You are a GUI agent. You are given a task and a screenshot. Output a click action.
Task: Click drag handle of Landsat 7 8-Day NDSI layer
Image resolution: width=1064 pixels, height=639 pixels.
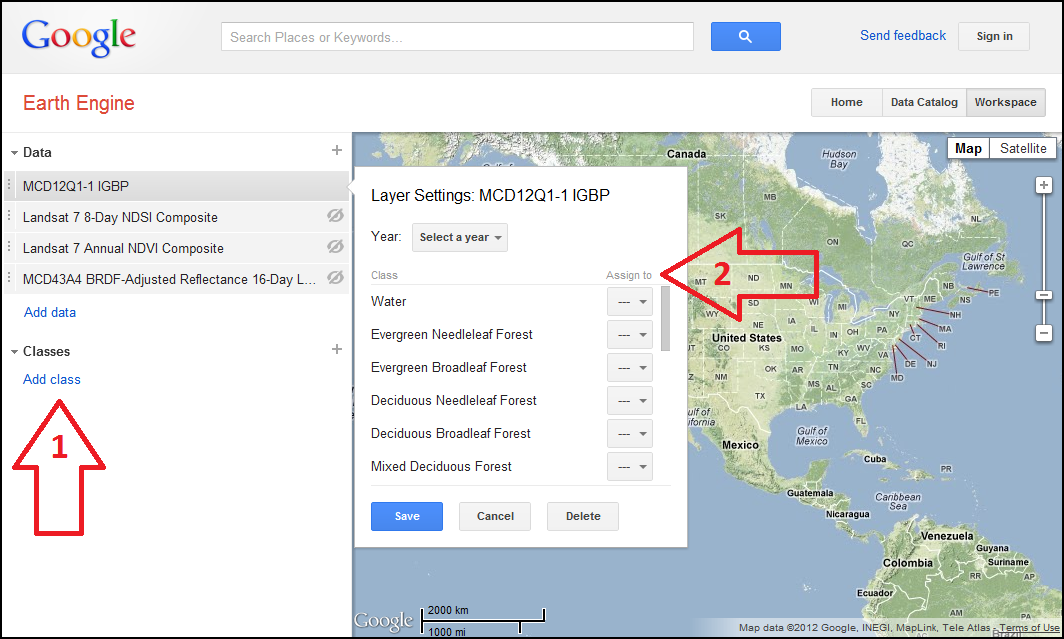9,216
